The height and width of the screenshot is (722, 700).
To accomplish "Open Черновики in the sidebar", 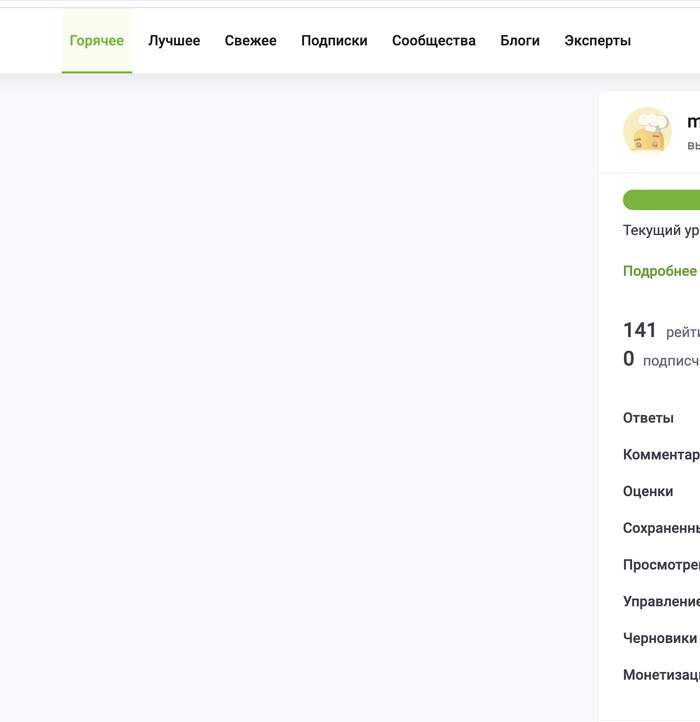I will [660, 638].
